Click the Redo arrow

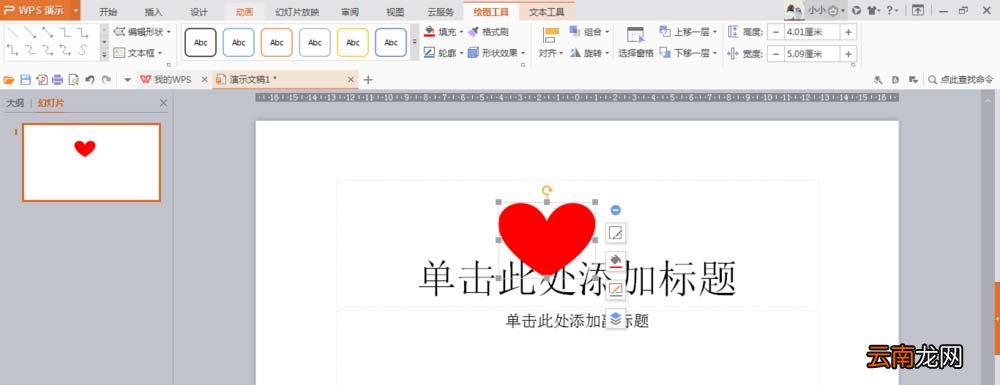tap(106, 80)
